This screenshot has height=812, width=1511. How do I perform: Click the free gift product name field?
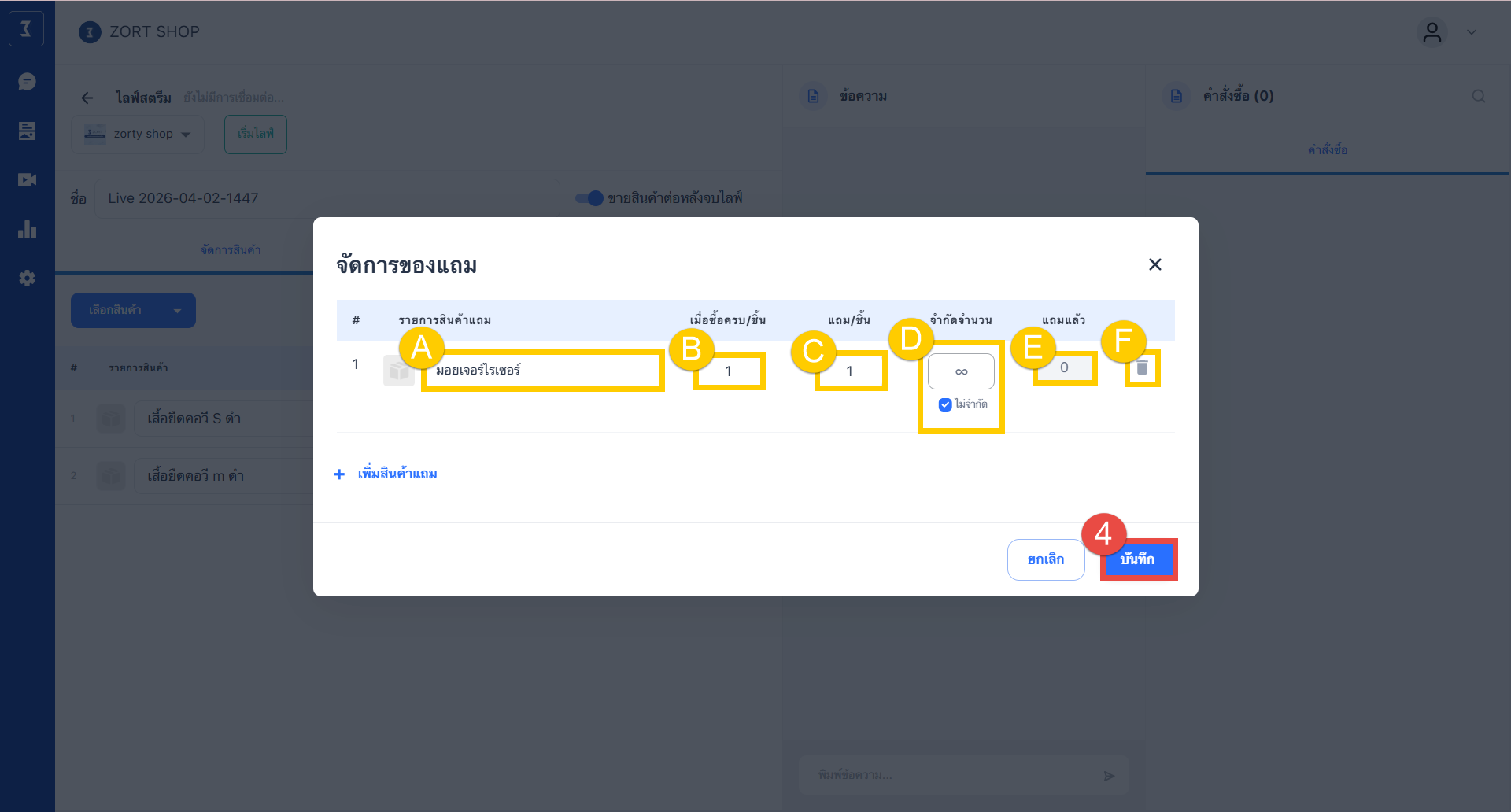tap(543, 371)
